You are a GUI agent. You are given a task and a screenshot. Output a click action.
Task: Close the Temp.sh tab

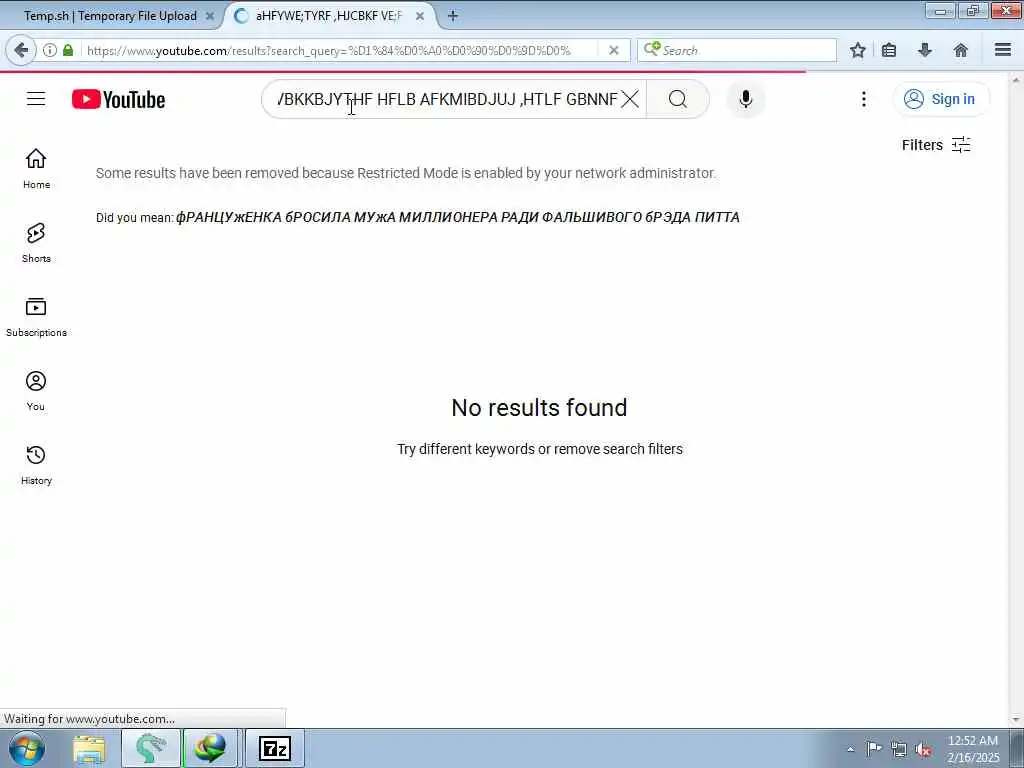(x=210, y=16)
